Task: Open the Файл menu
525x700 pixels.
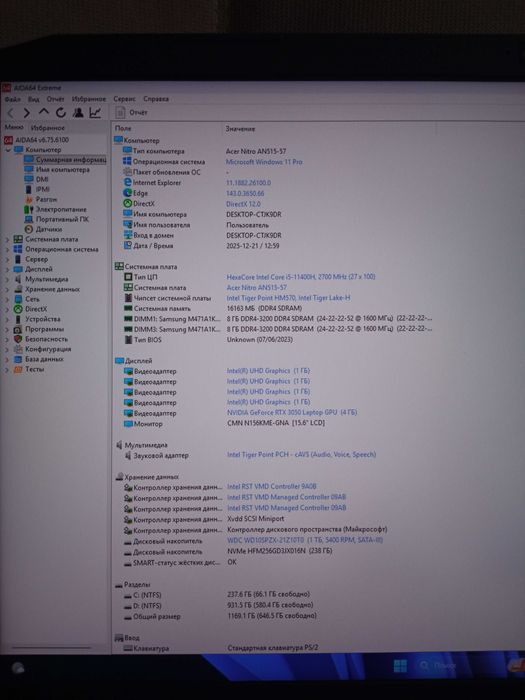Action: point(12,99)
